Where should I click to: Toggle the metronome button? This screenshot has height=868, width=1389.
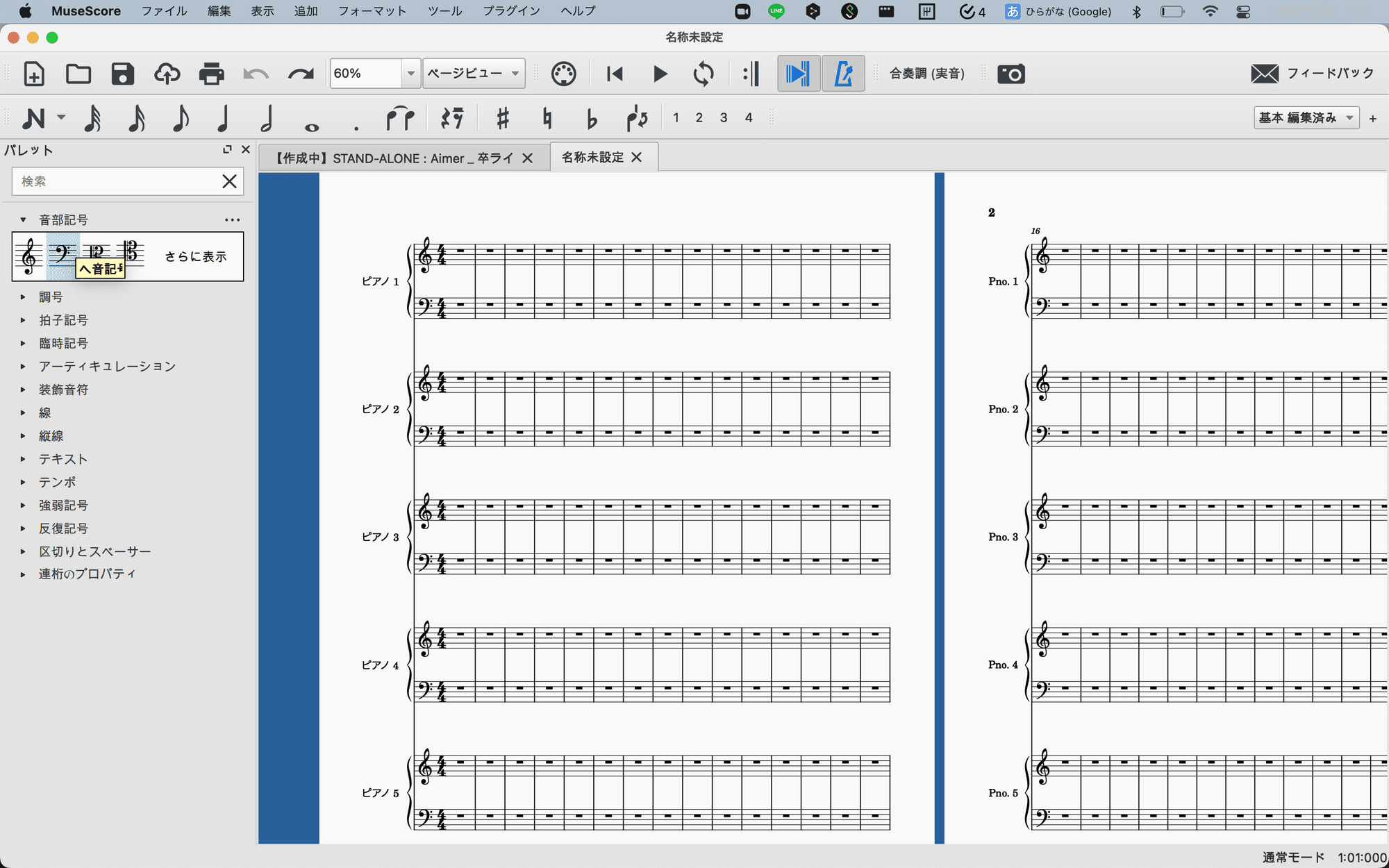point(843,74)
